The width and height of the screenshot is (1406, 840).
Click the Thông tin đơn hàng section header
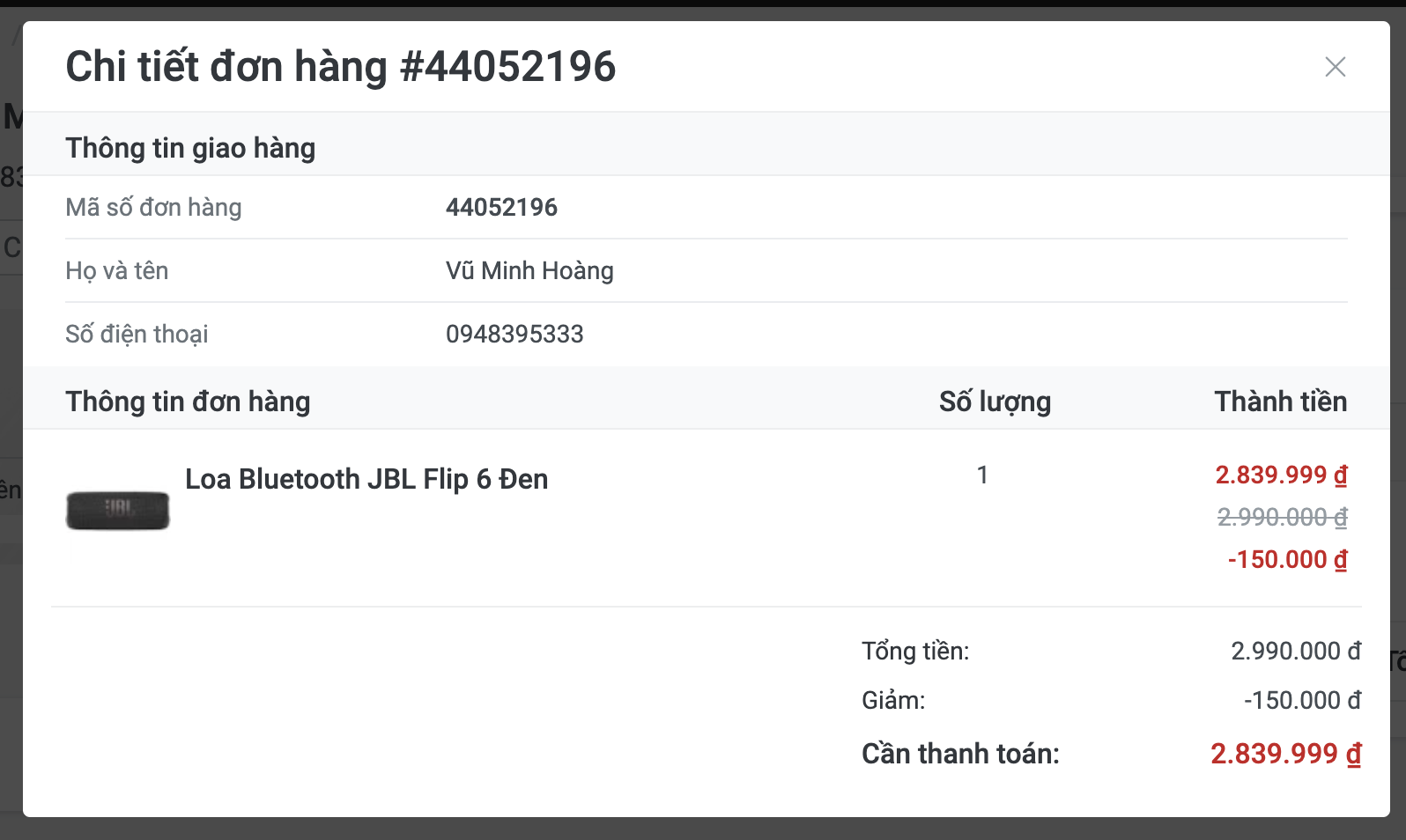point(188,402)
